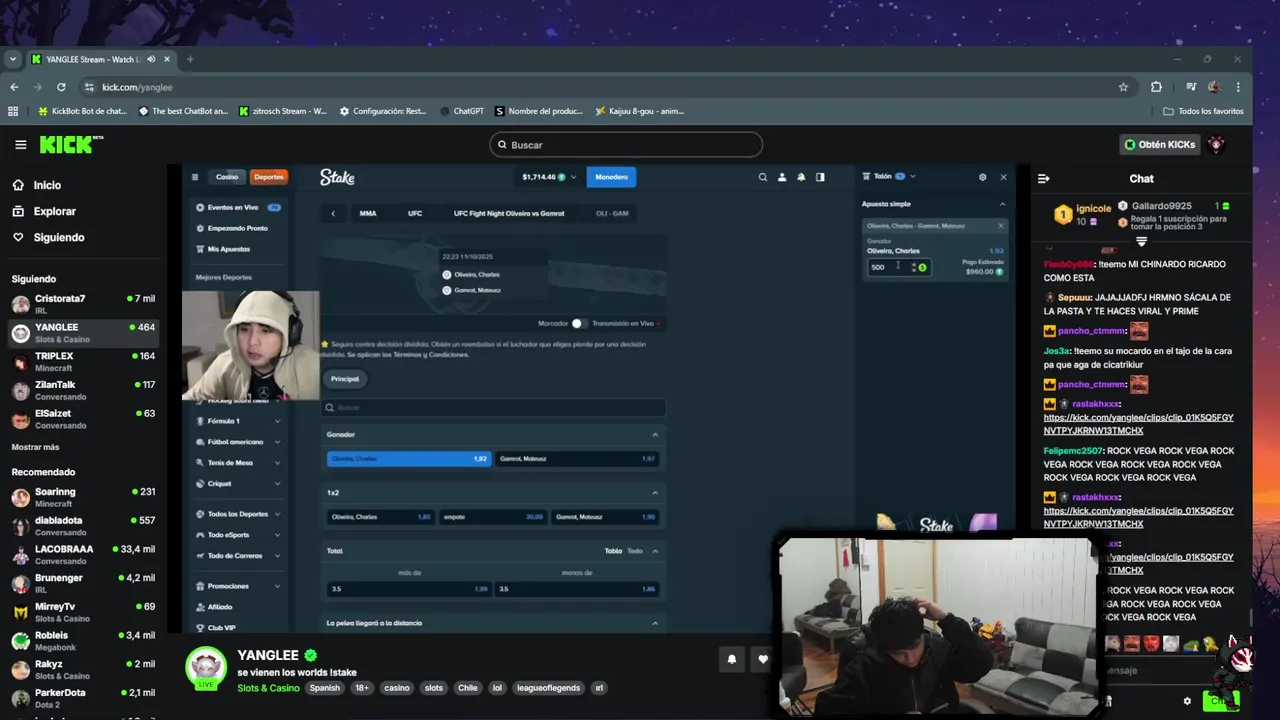This screenshot has height=720, width=1280.
Task: Collapse the Ganador market section
Action: pos(655,435)
